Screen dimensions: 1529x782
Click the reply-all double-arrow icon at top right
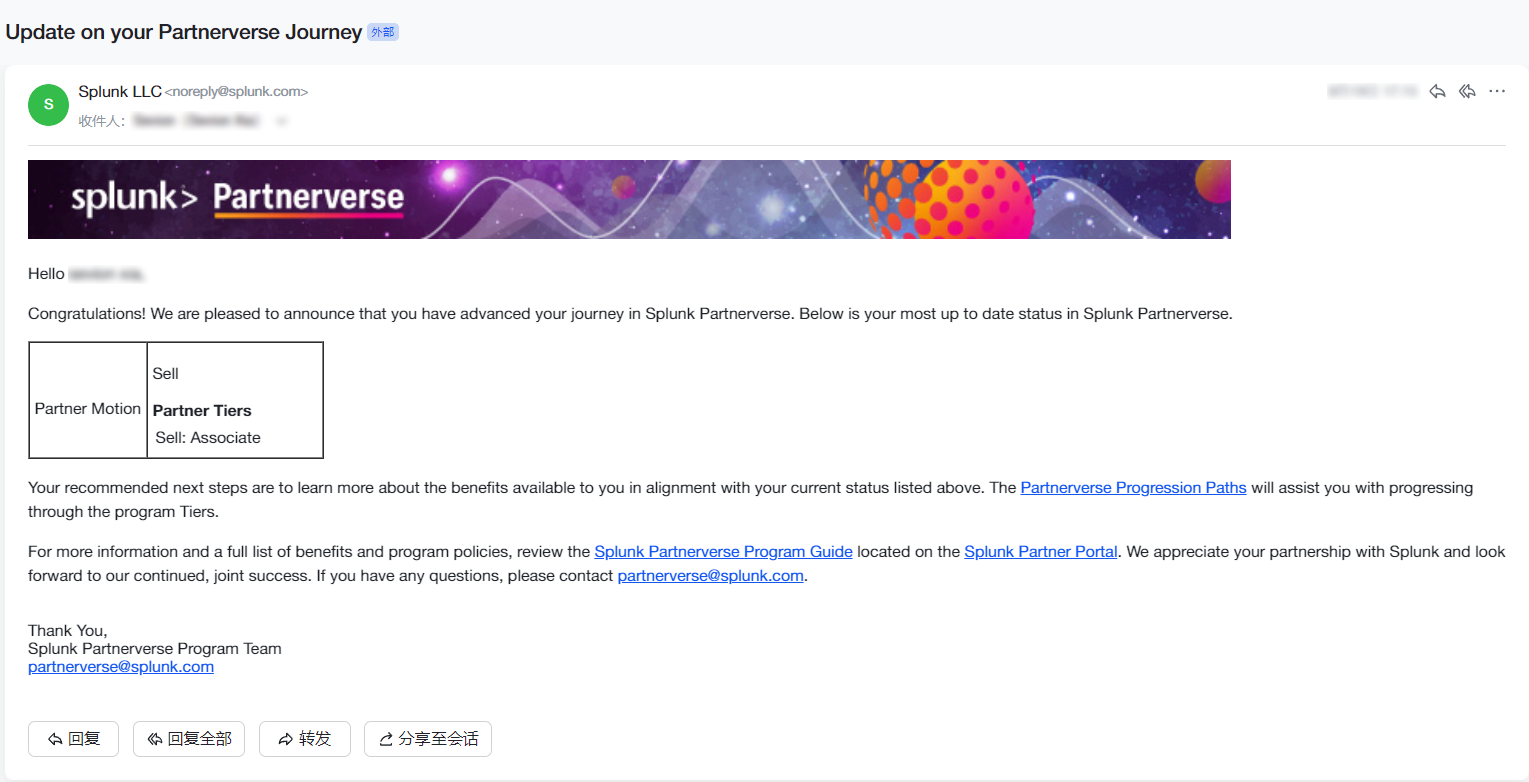(x=1467, y=91)
